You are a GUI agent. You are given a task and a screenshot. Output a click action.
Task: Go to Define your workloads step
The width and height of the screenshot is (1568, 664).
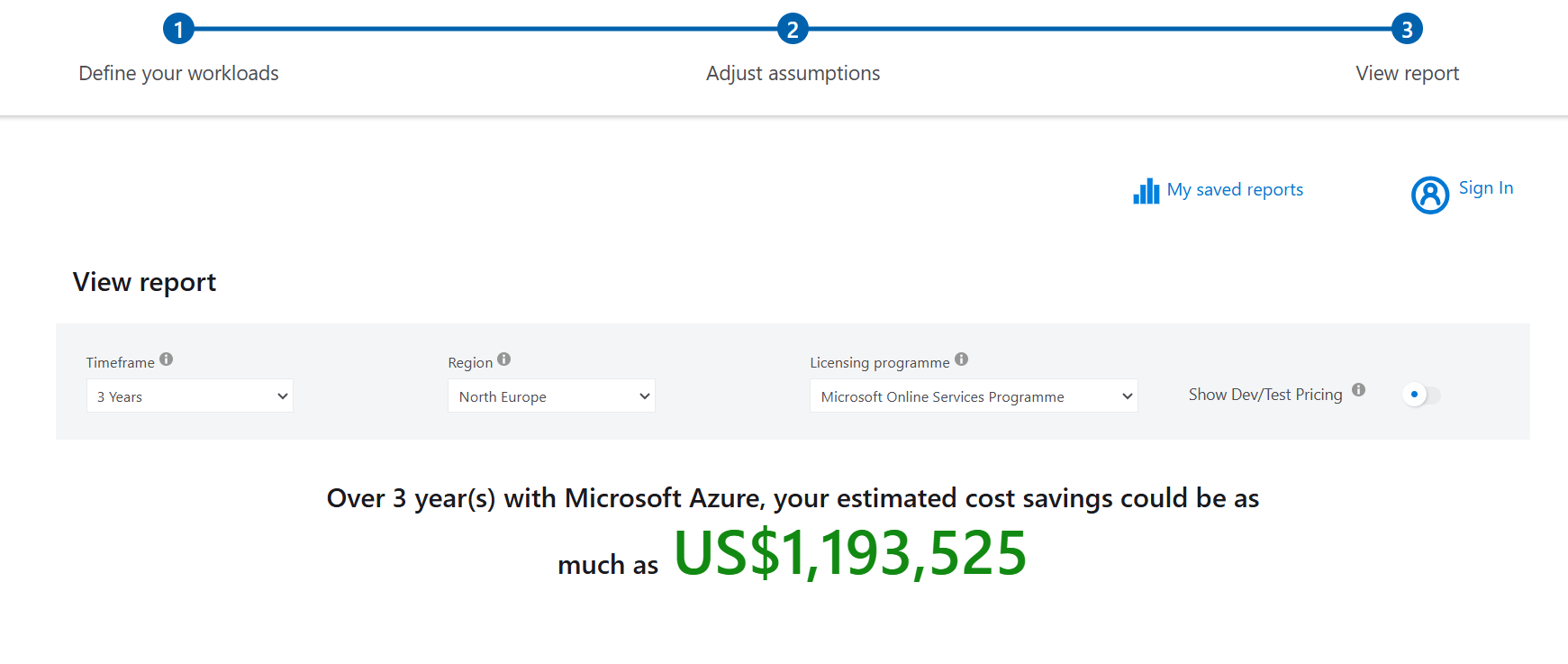178,74
